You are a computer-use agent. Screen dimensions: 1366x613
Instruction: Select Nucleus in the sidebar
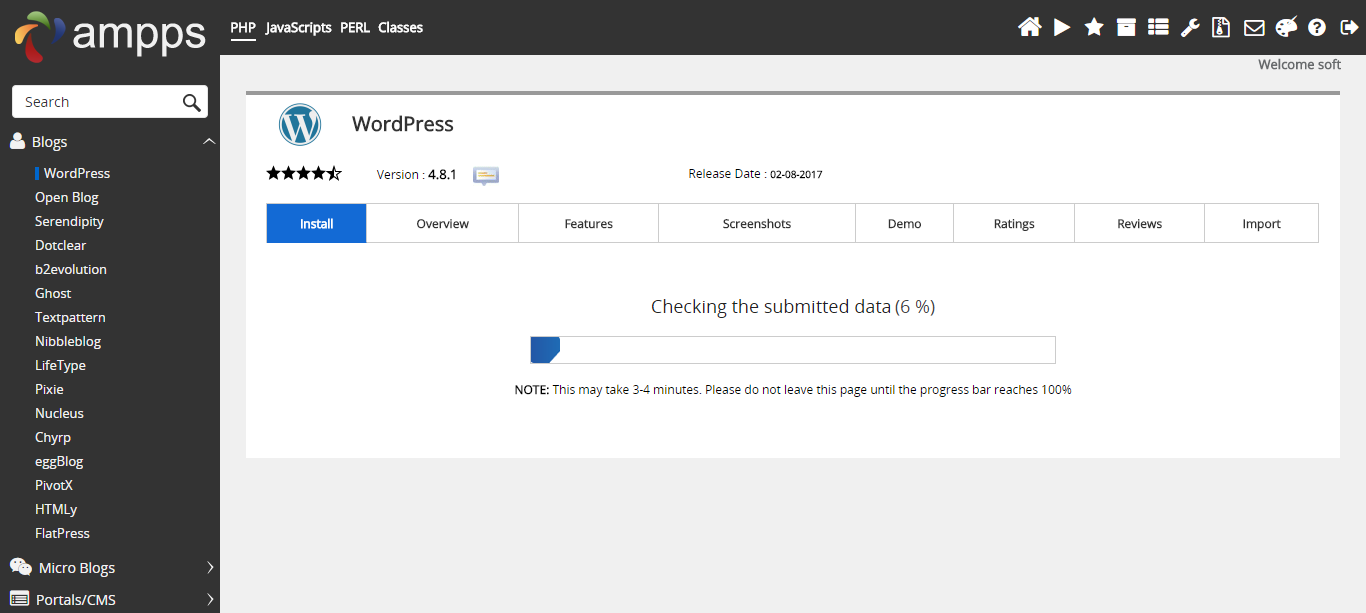[59, 413]
